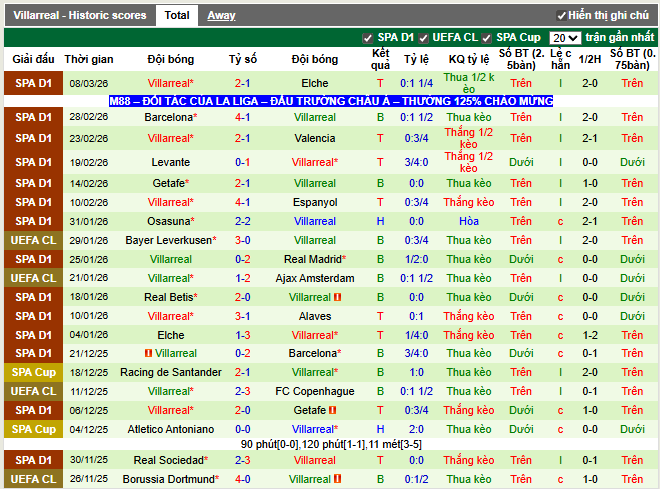Click red card icon beside Villarreal versus Borussia Dortmund

338,479
